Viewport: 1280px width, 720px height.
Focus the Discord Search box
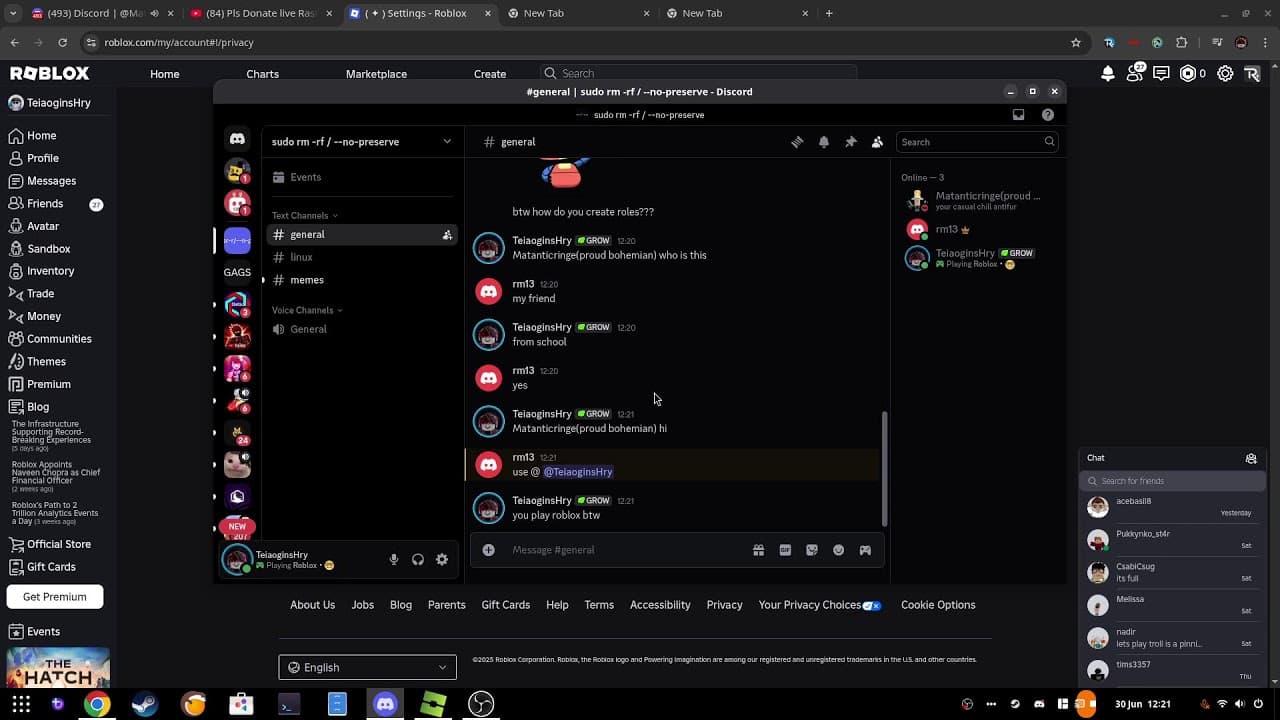(x=977, y=142)
